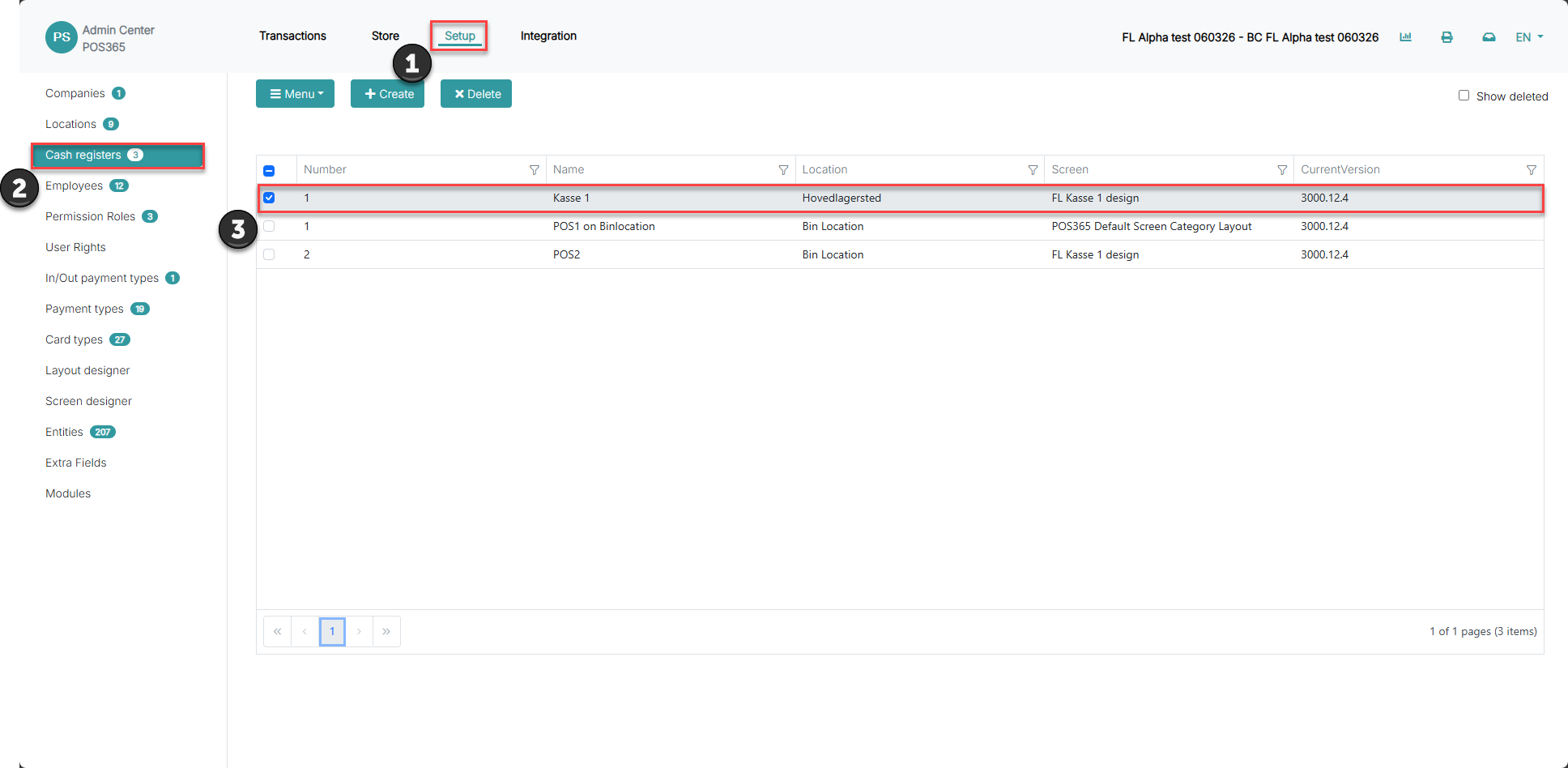
Task: Select Cash registers in the sidebar
Action: click(x=117, y=155)
